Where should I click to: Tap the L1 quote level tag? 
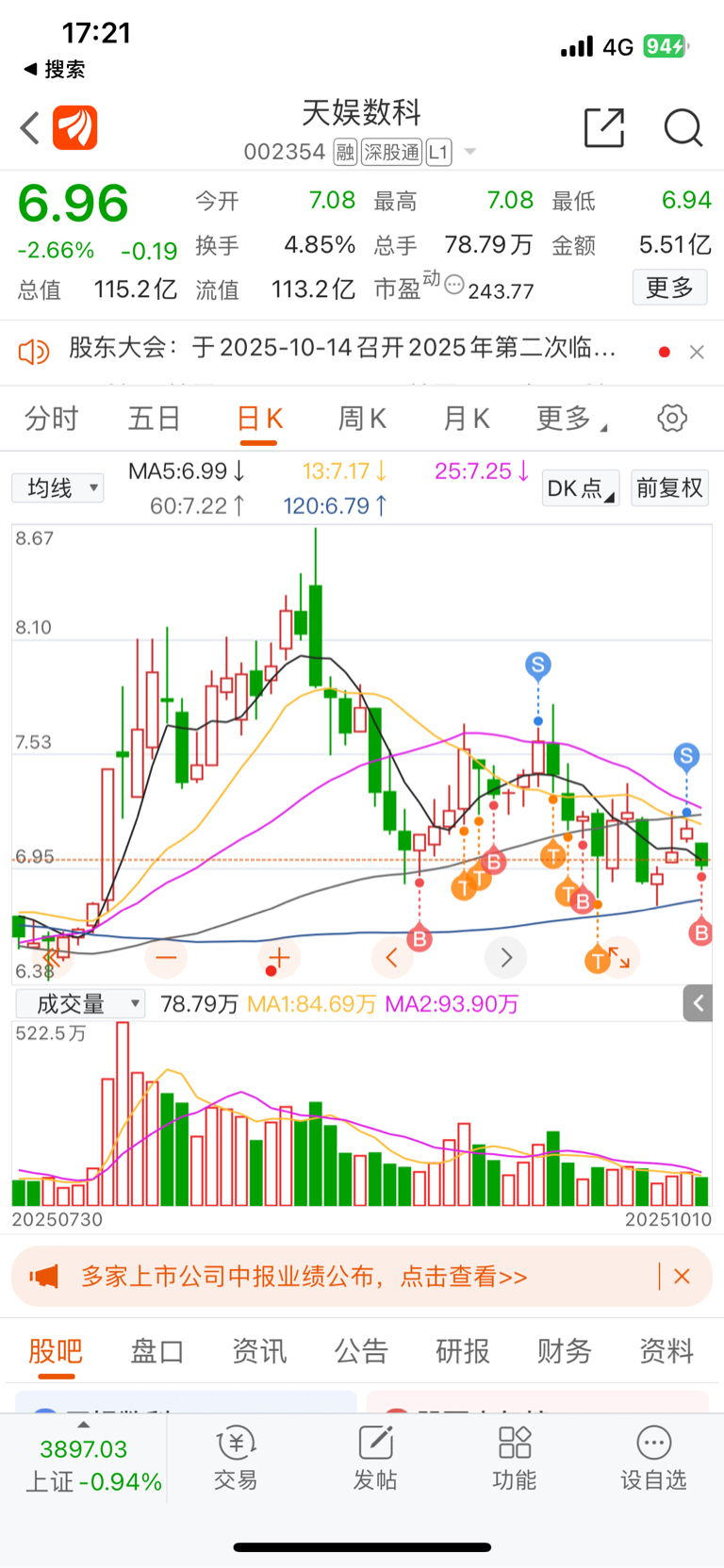tap(438, 152)
